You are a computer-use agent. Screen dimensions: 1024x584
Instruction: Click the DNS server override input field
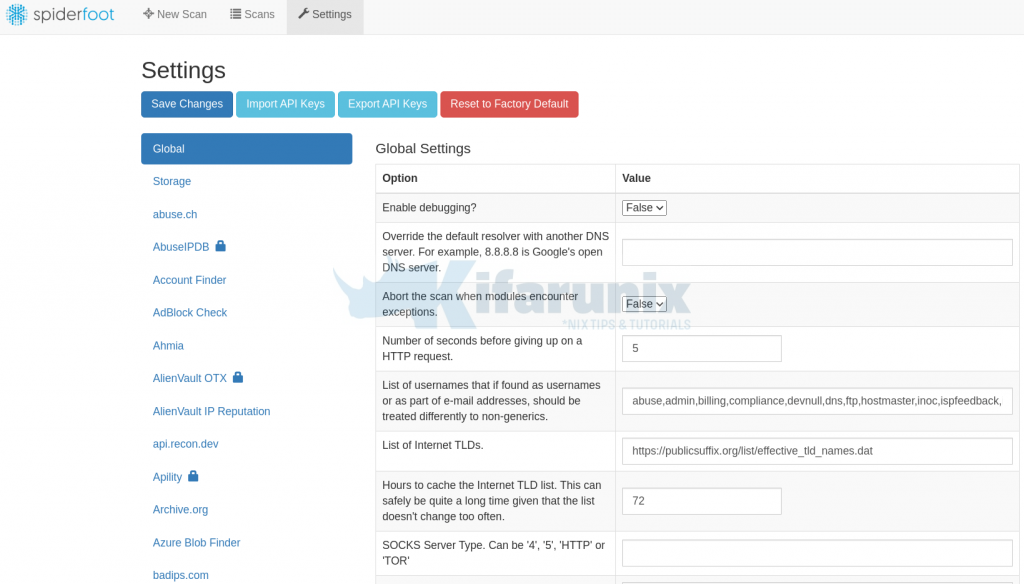click(x=817, y=252)
